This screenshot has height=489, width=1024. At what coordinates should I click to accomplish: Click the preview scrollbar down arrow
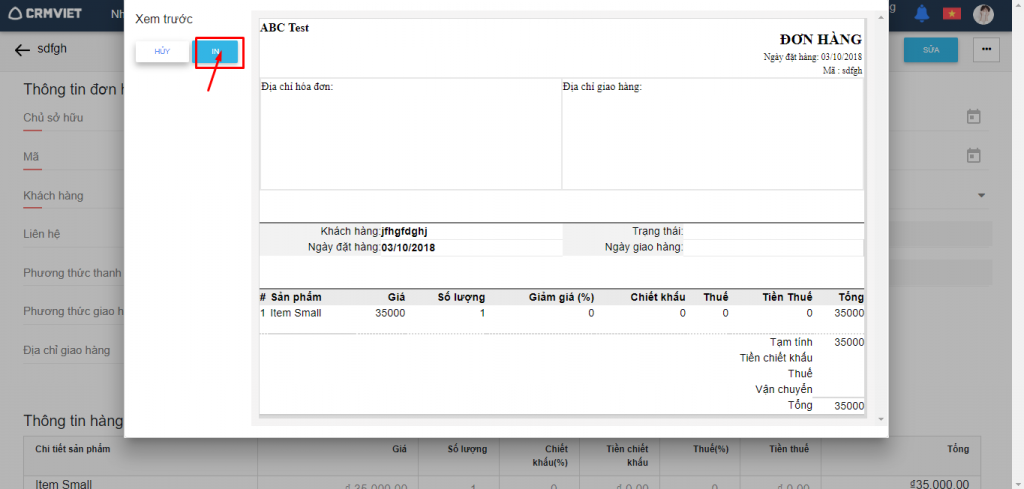880,419
